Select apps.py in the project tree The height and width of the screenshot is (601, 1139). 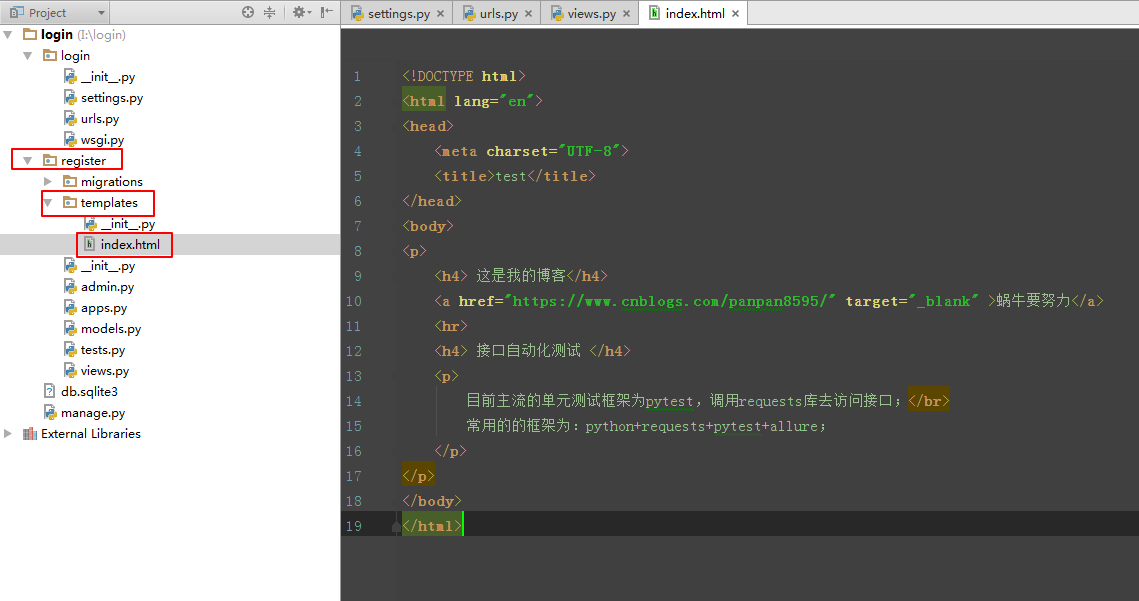95,308
